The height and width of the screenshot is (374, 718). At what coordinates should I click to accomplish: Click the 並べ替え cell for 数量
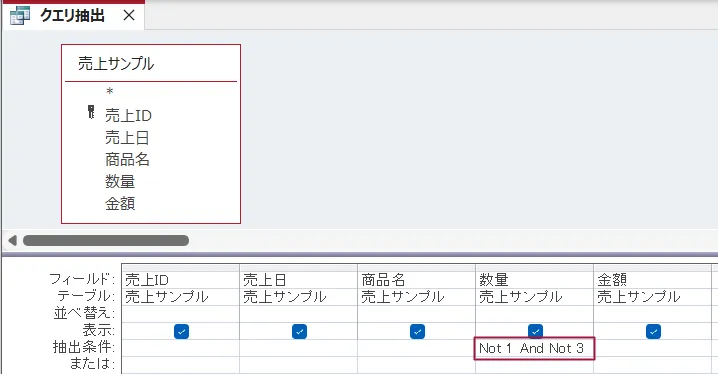(x=535, y=314)
